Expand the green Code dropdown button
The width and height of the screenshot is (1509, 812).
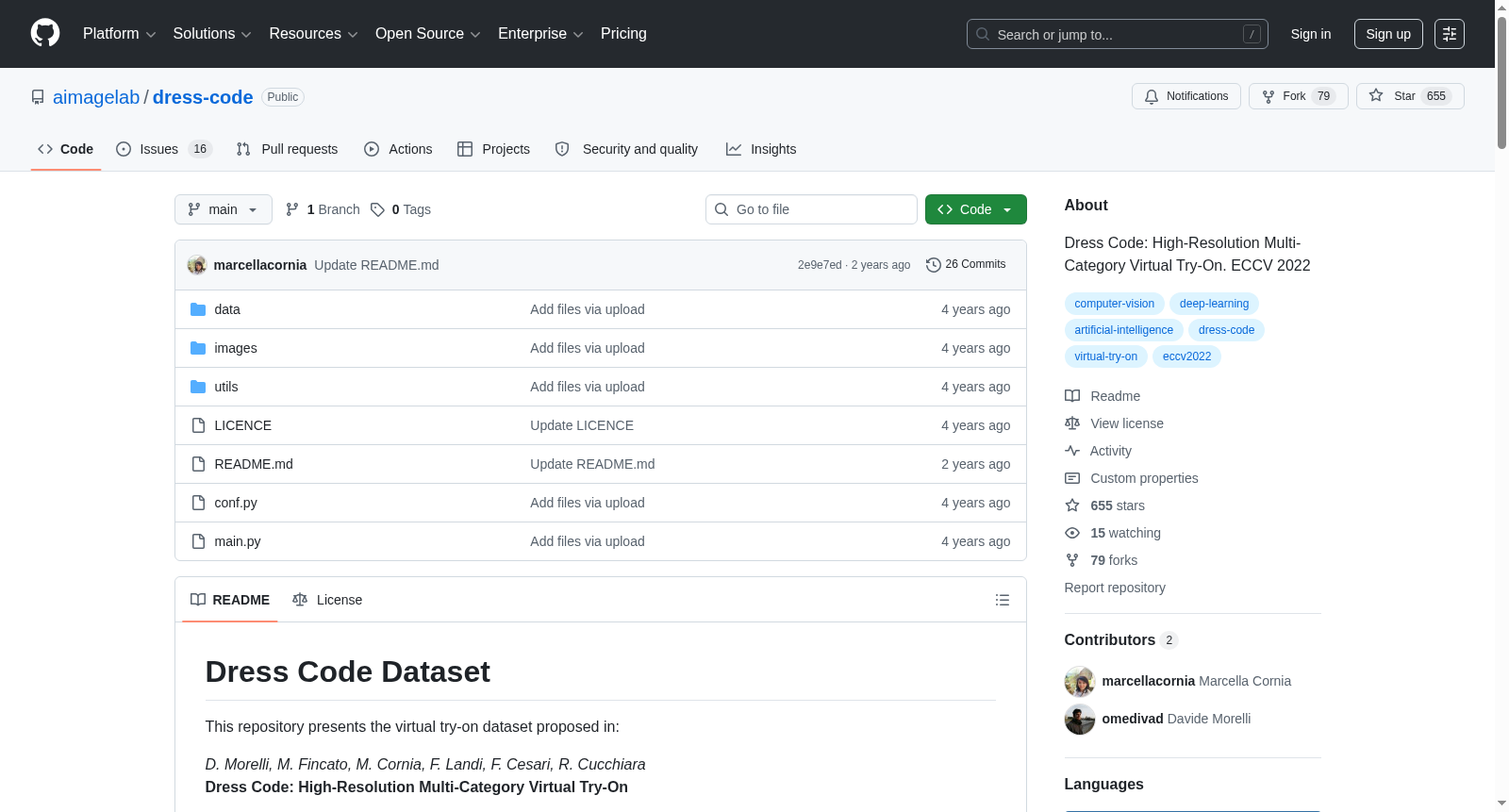coord(975,209)
